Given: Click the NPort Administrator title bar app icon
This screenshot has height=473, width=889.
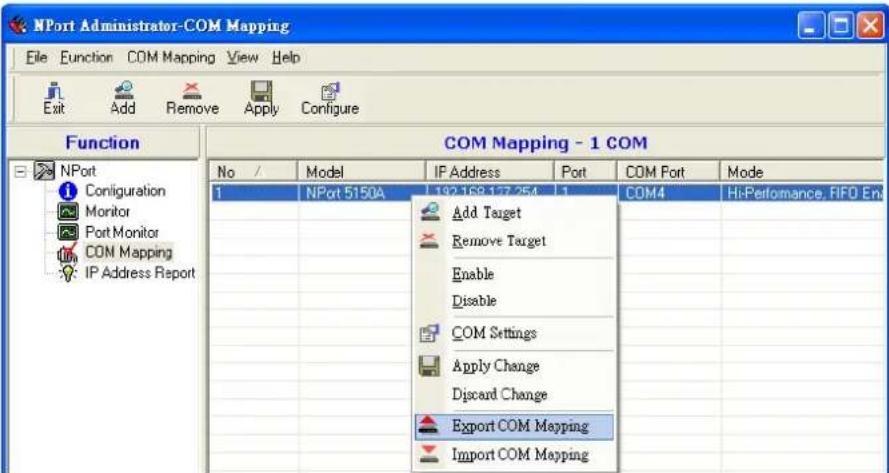Looking at the screenshot, I should click(x=19, y=26).
